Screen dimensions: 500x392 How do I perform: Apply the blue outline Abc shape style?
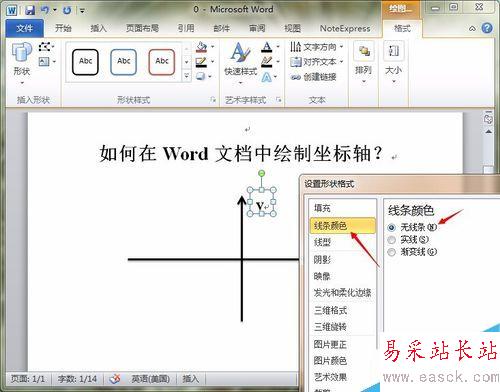(x=123, y=62)
